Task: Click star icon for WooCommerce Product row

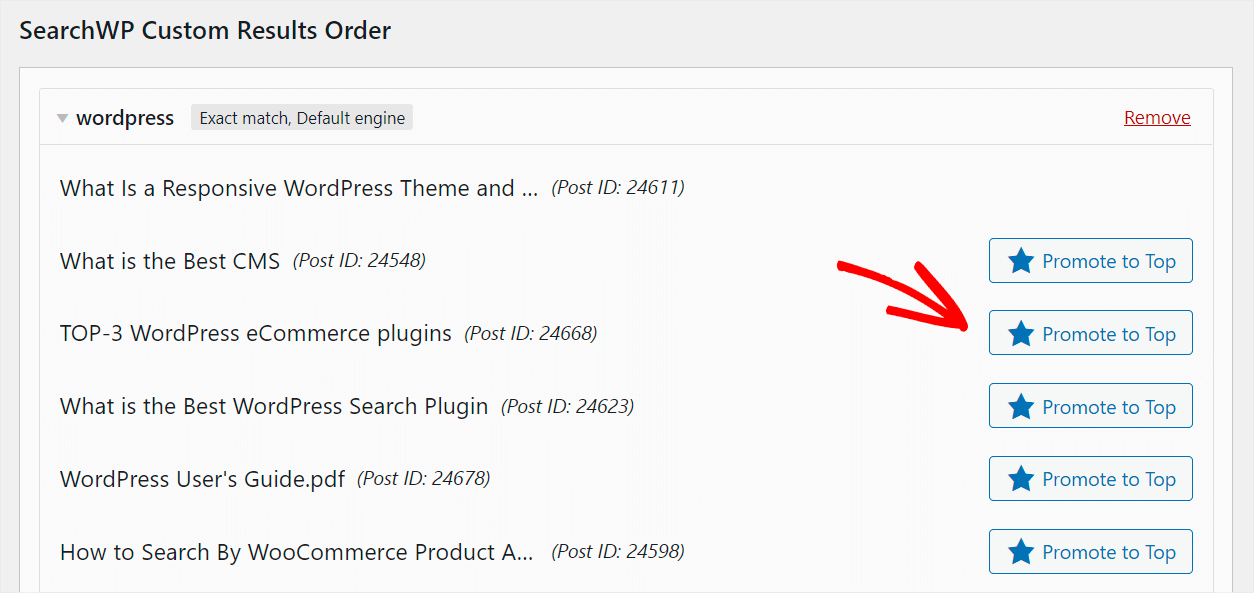Action: coord(1021,552)
